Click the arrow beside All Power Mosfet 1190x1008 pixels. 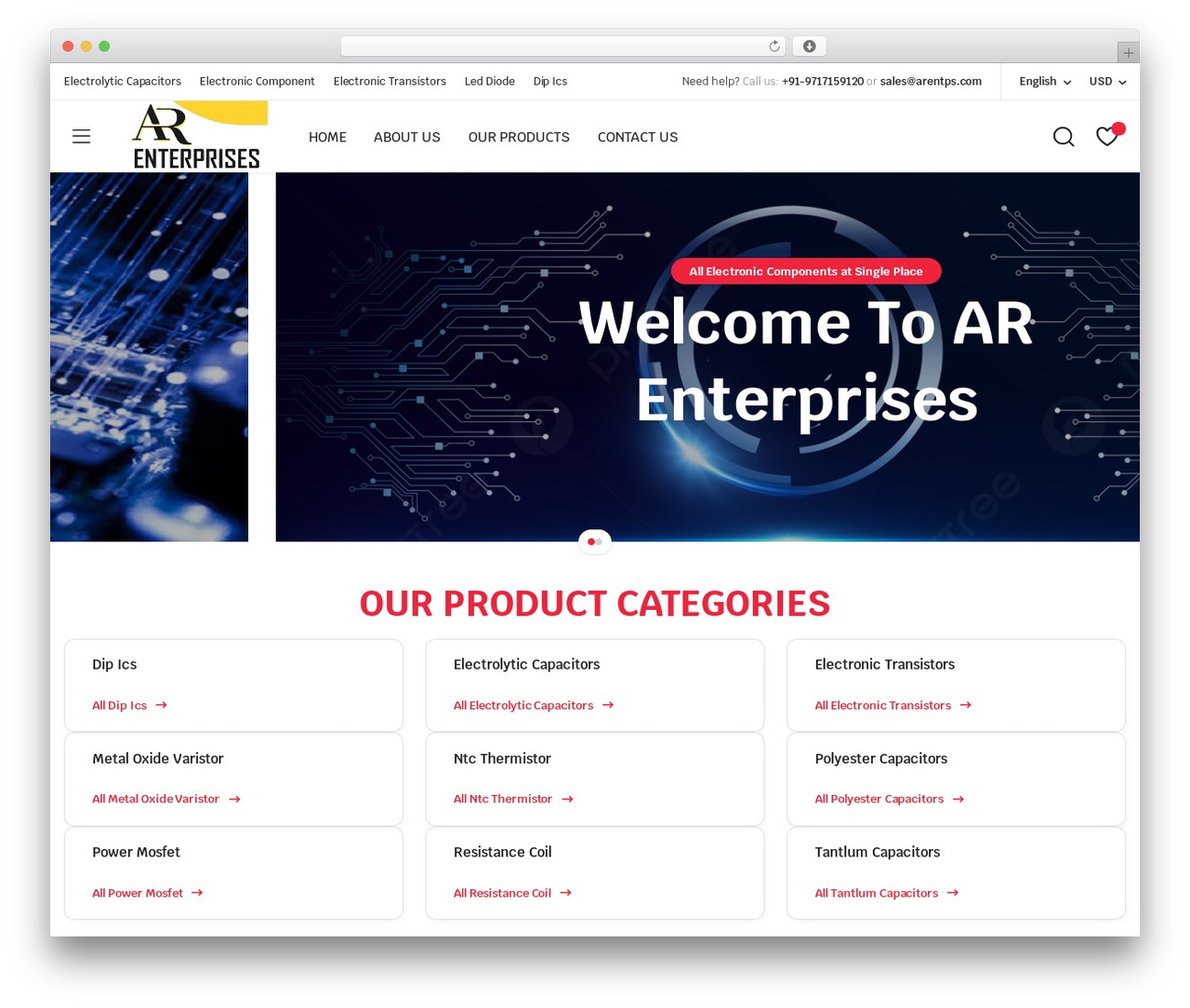(x=197, y=893)
